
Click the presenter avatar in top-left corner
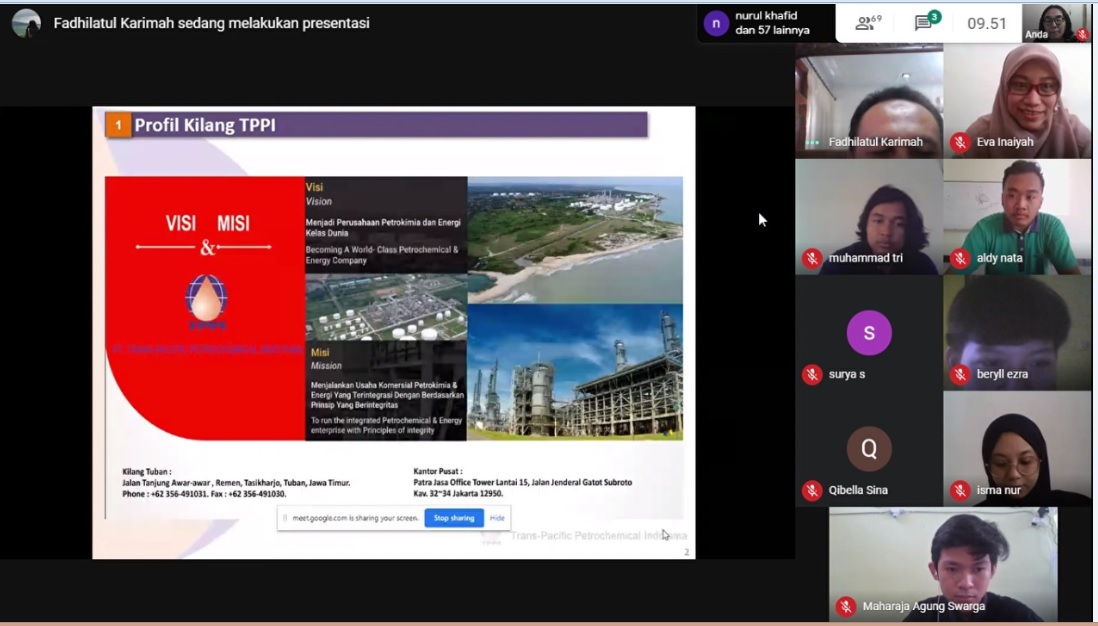coord(27,23)
